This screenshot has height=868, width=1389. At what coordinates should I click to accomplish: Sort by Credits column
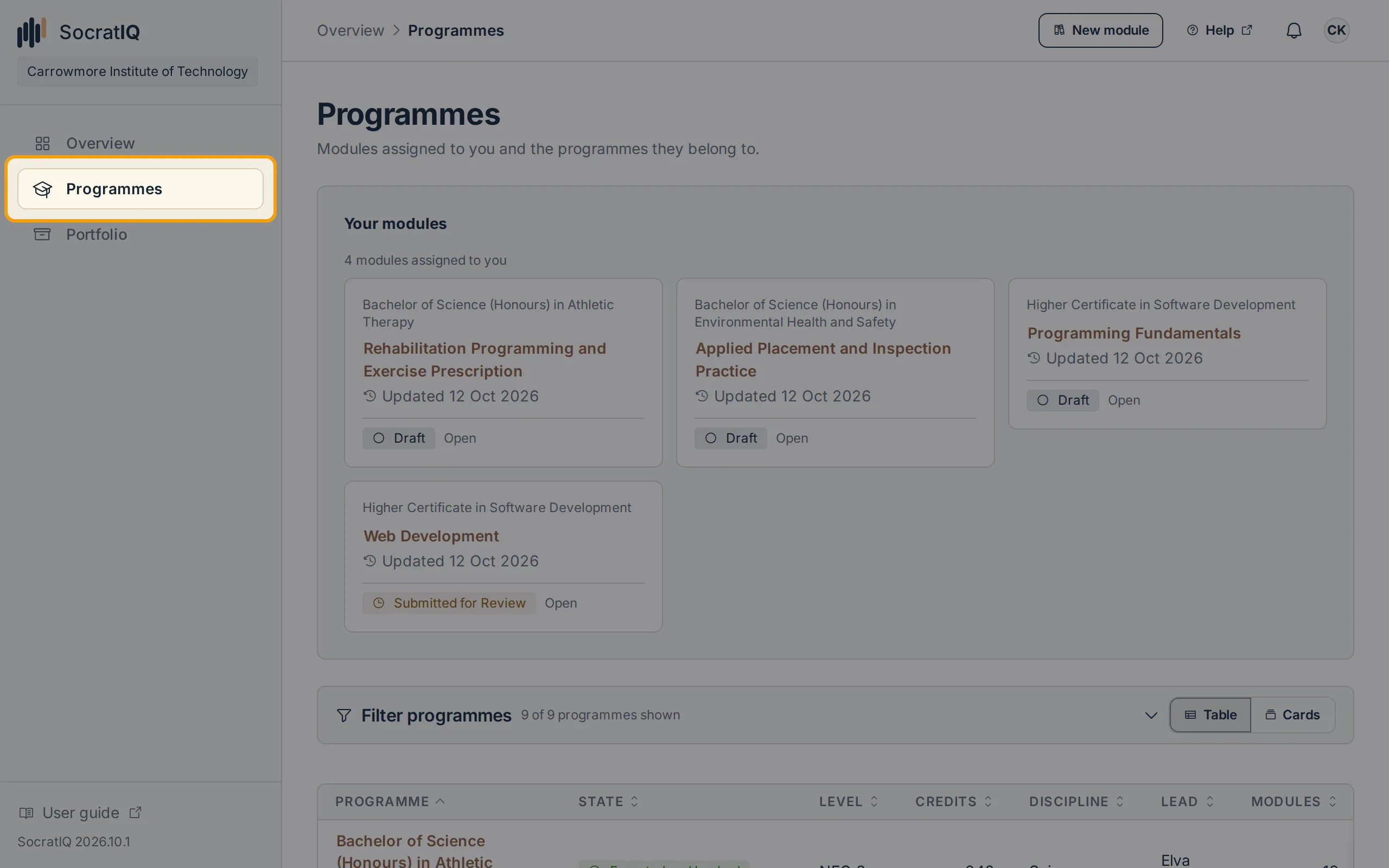(x=953, y=801)
